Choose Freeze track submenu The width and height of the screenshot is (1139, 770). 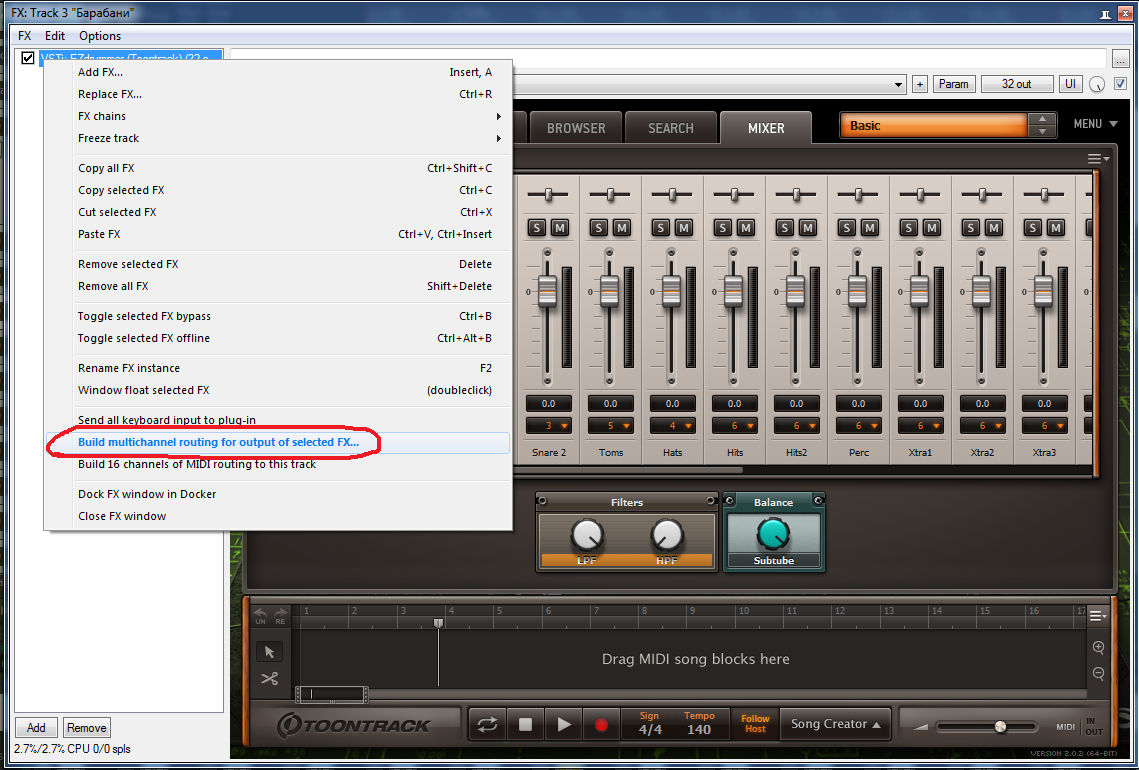[277, 138]
